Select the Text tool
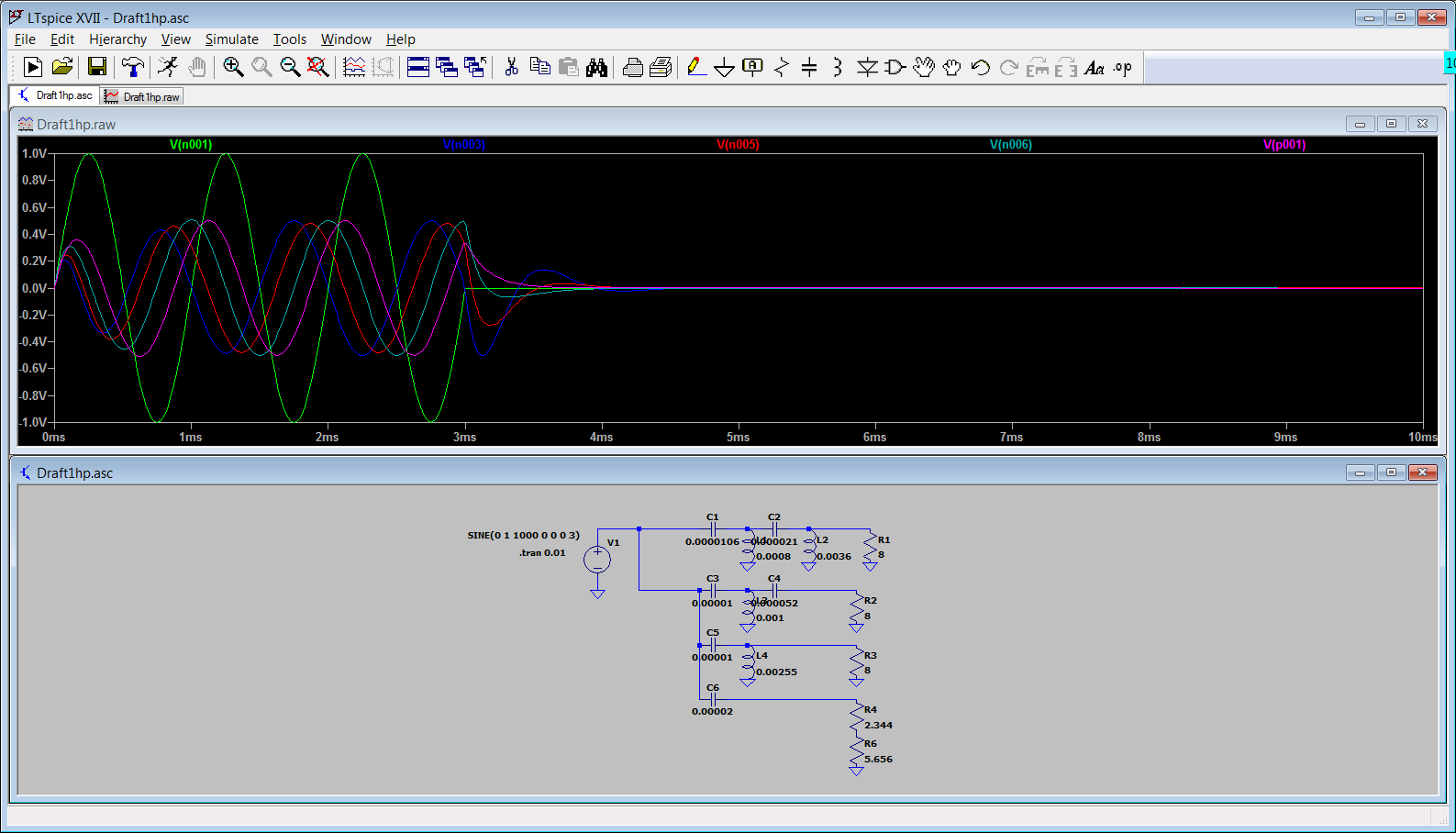 pos(1095,67)
